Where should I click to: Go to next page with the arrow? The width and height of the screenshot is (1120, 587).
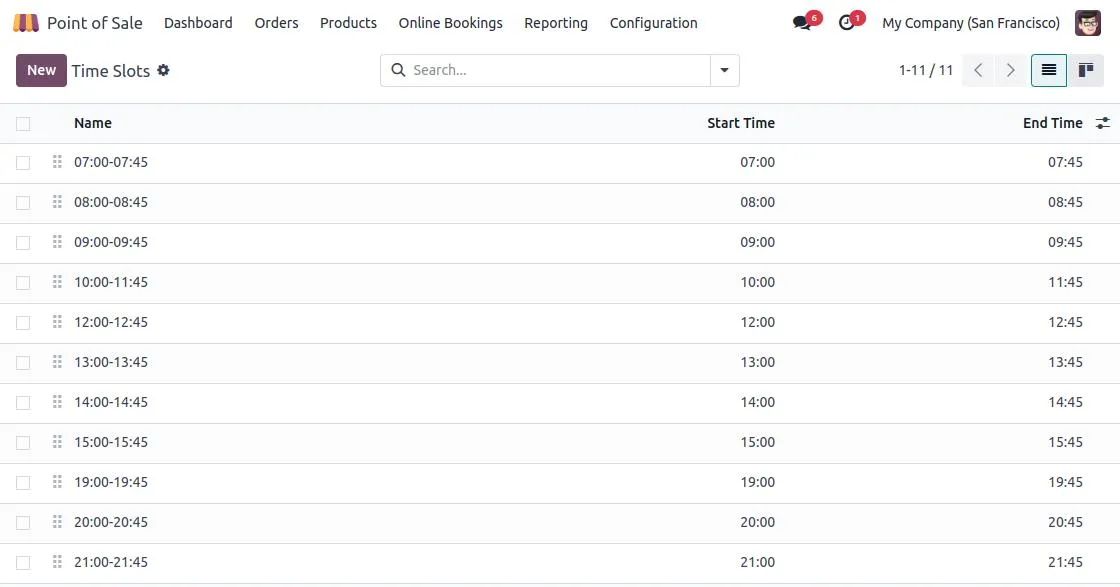click(x=1011, y=70)
